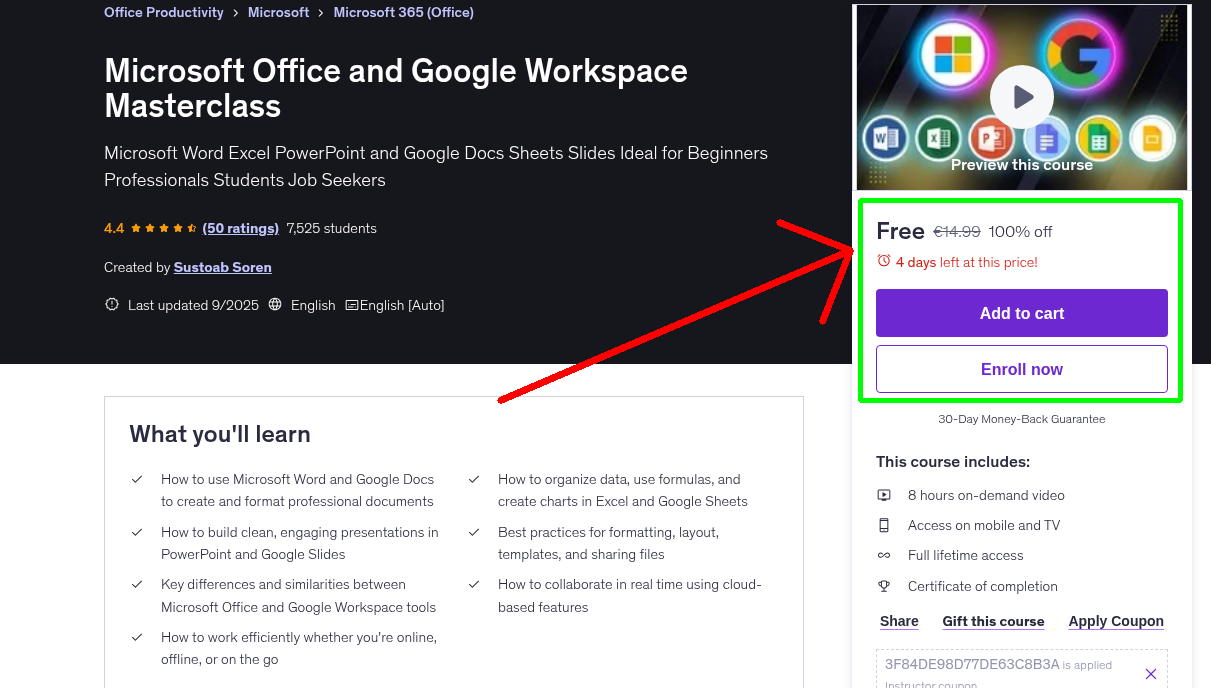This screenshot has width=1211, height=688.
Task: Click the globe icon next to English
Action: coord(274,305)
